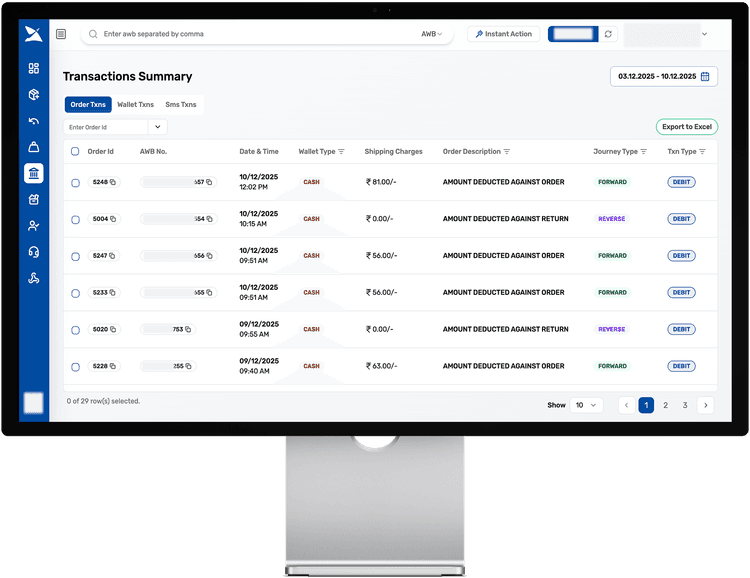The height and width of the screenshot is (578, 750).
Task: Click the headset support sidebar icon
Action: tap(33, 252)
